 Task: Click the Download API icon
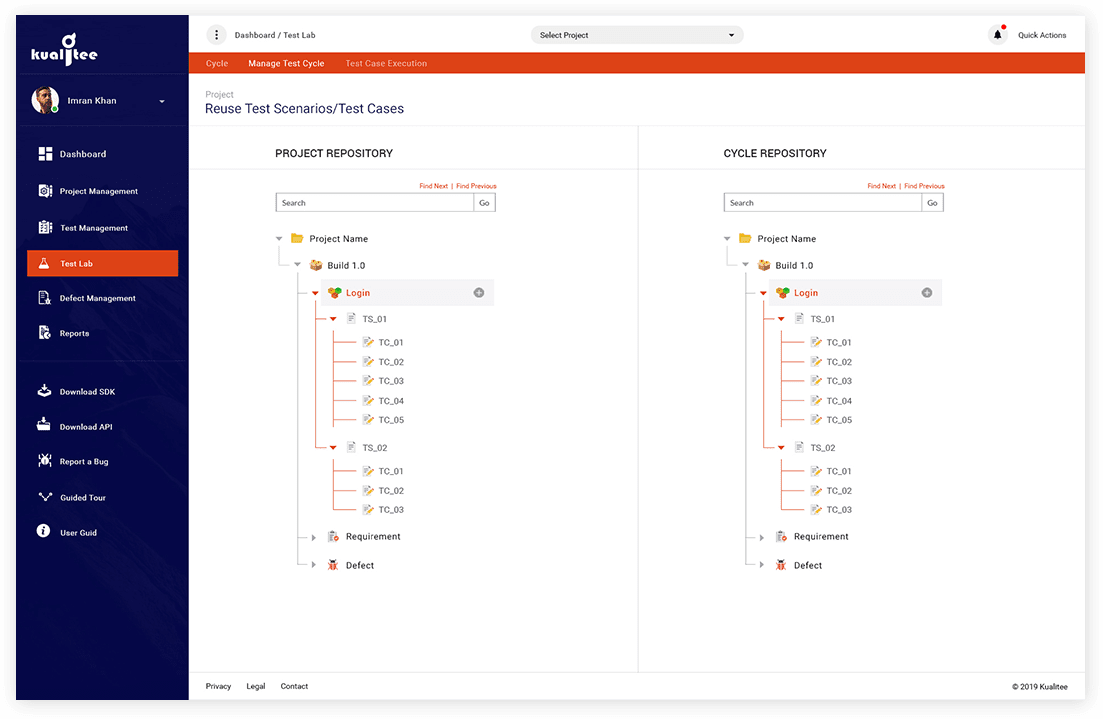click(44, 424)
